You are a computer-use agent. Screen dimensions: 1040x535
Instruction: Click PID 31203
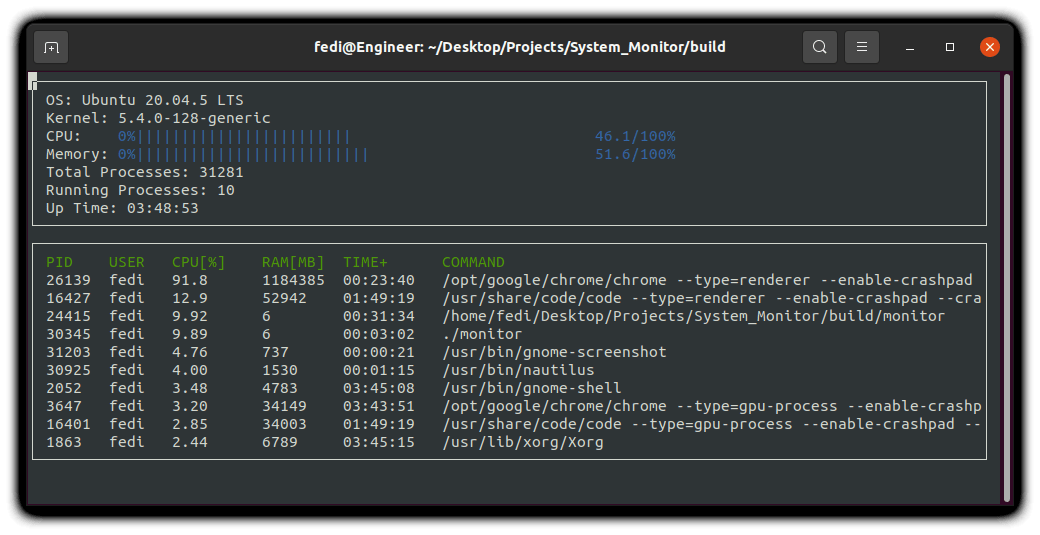pyautogui.click(x=68, y=352)
